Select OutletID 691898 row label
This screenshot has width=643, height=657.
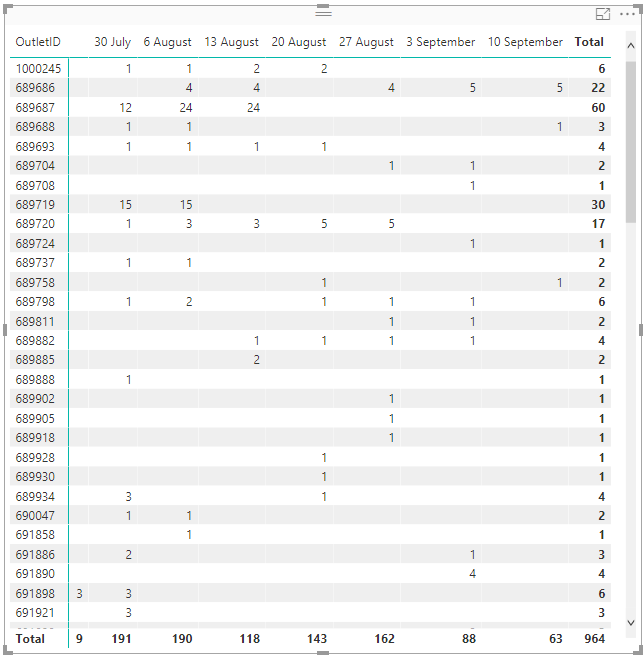(x=35, y=593)
